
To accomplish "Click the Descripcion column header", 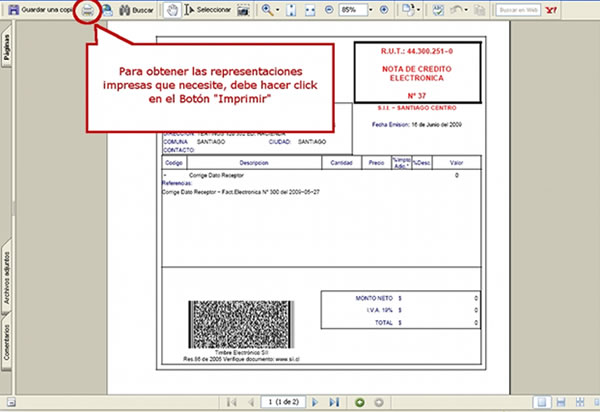I will click(254, 163).
